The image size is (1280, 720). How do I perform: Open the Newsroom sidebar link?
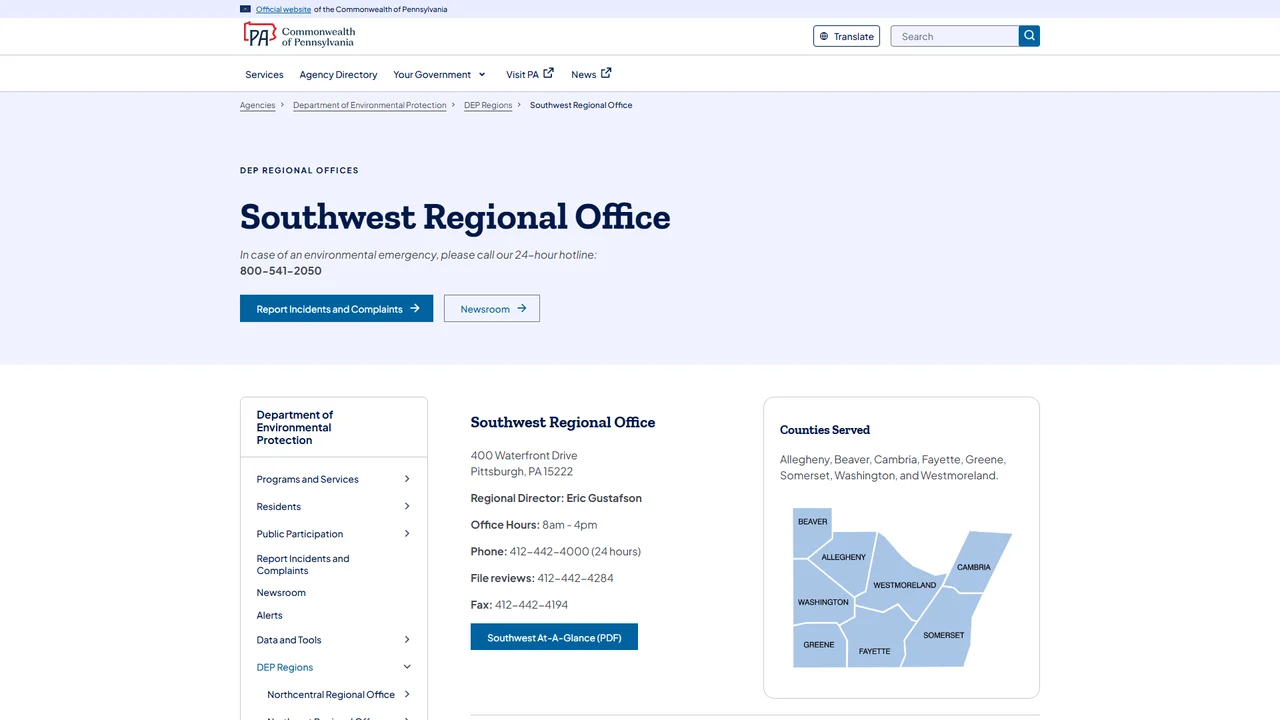(x=281, y=593)
